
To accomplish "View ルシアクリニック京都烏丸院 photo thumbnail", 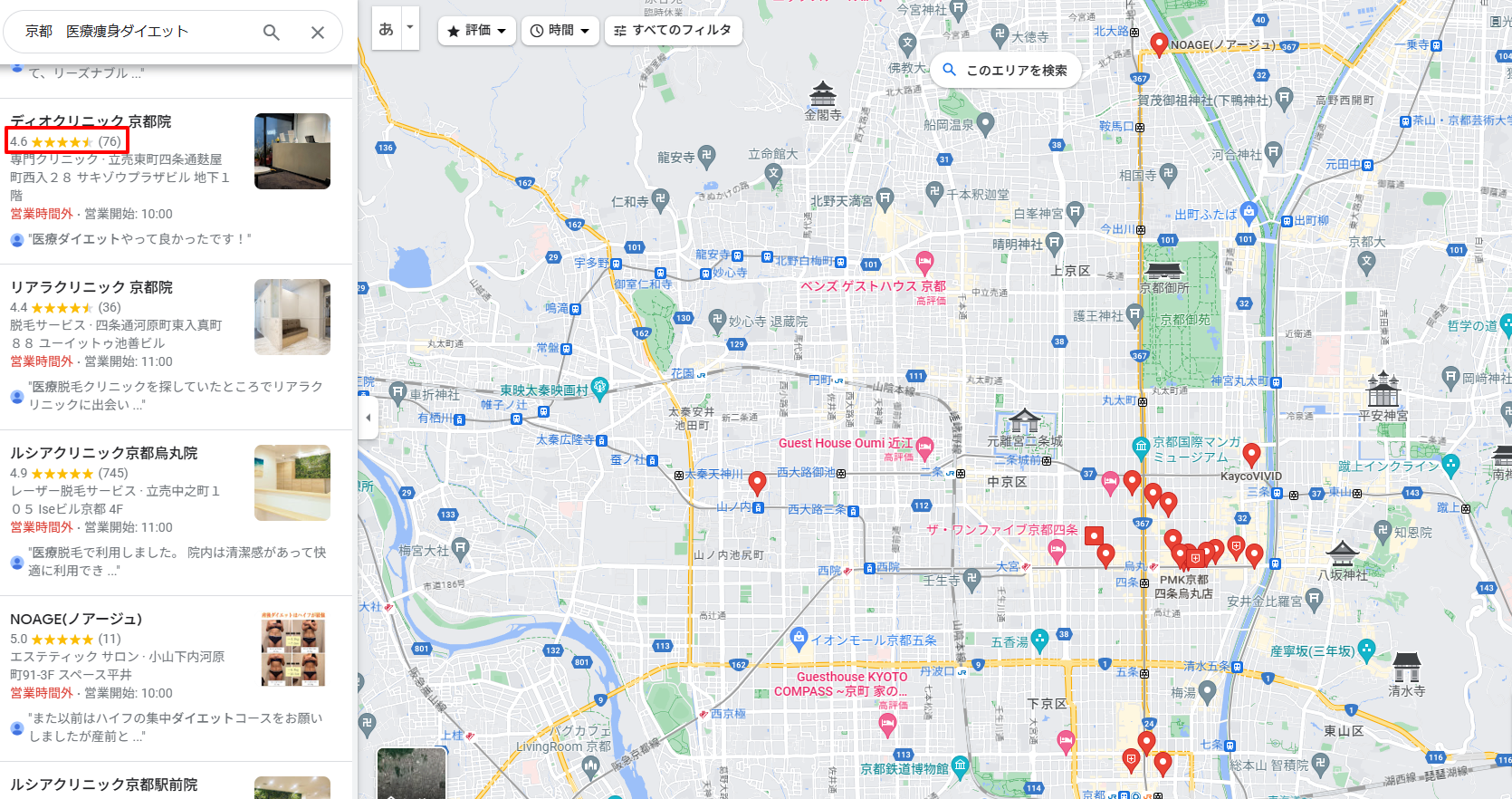I will pyautogui.click(x=292, y=483).
